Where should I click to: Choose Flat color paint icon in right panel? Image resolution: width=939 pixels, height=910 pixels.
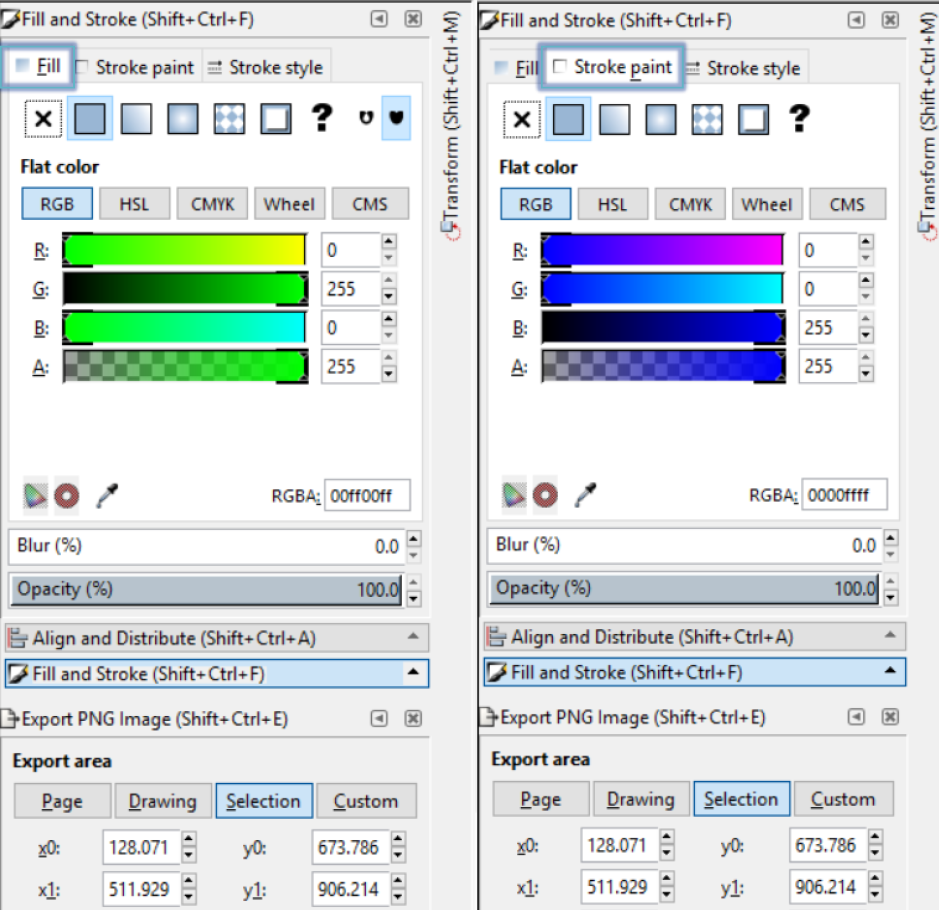tap(568, 120)
